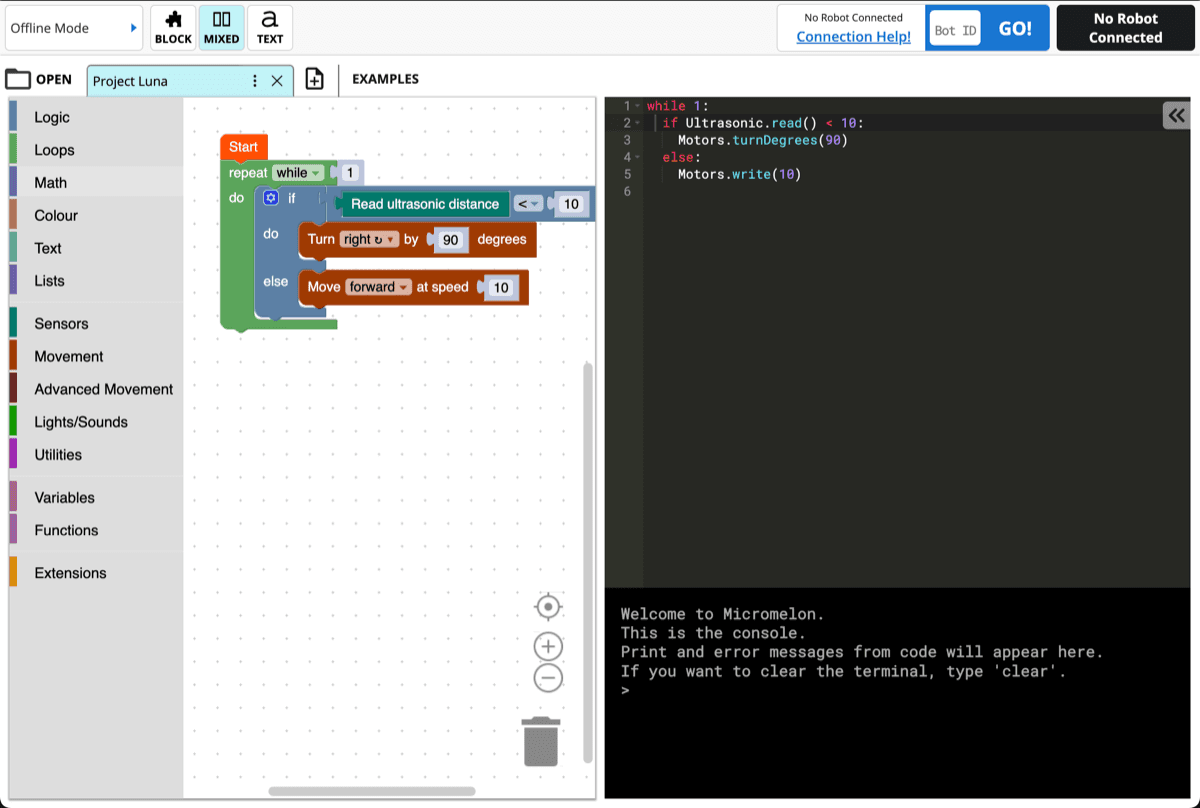Collapse the code editor with the chevron

(1177, 115)
